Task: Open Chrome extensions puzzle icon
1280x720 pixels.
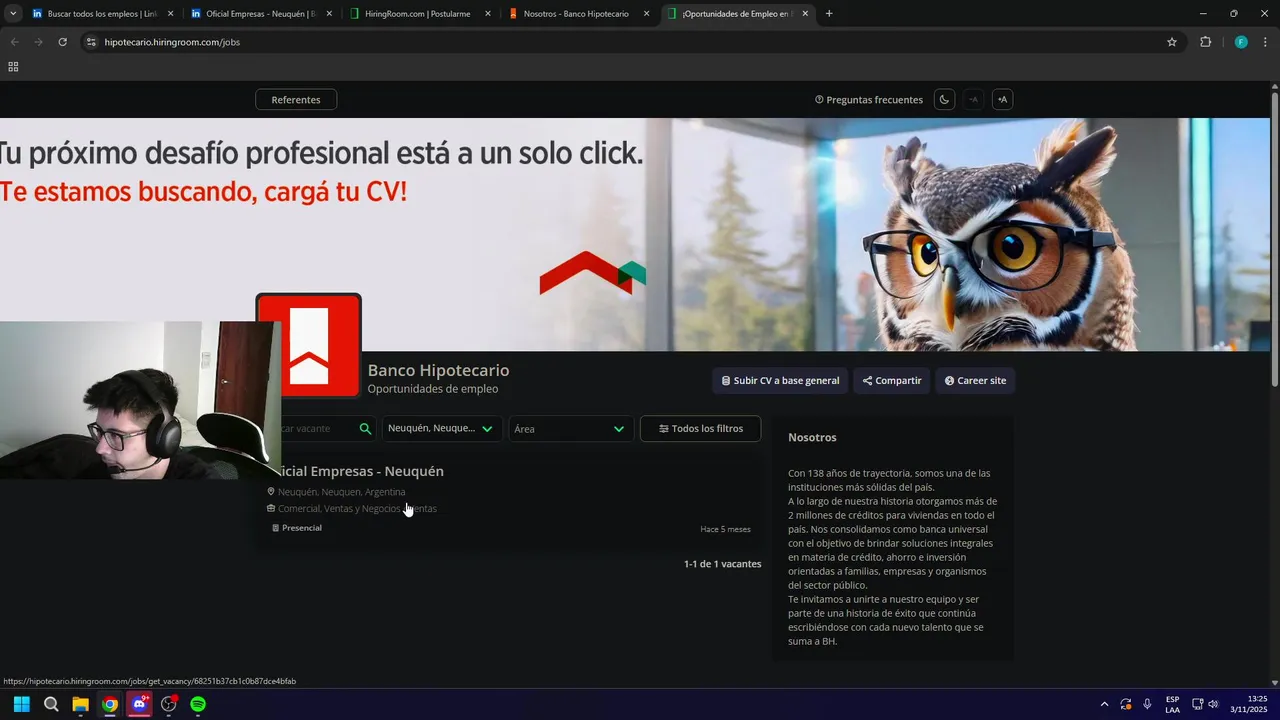Action: (1205, 42)
